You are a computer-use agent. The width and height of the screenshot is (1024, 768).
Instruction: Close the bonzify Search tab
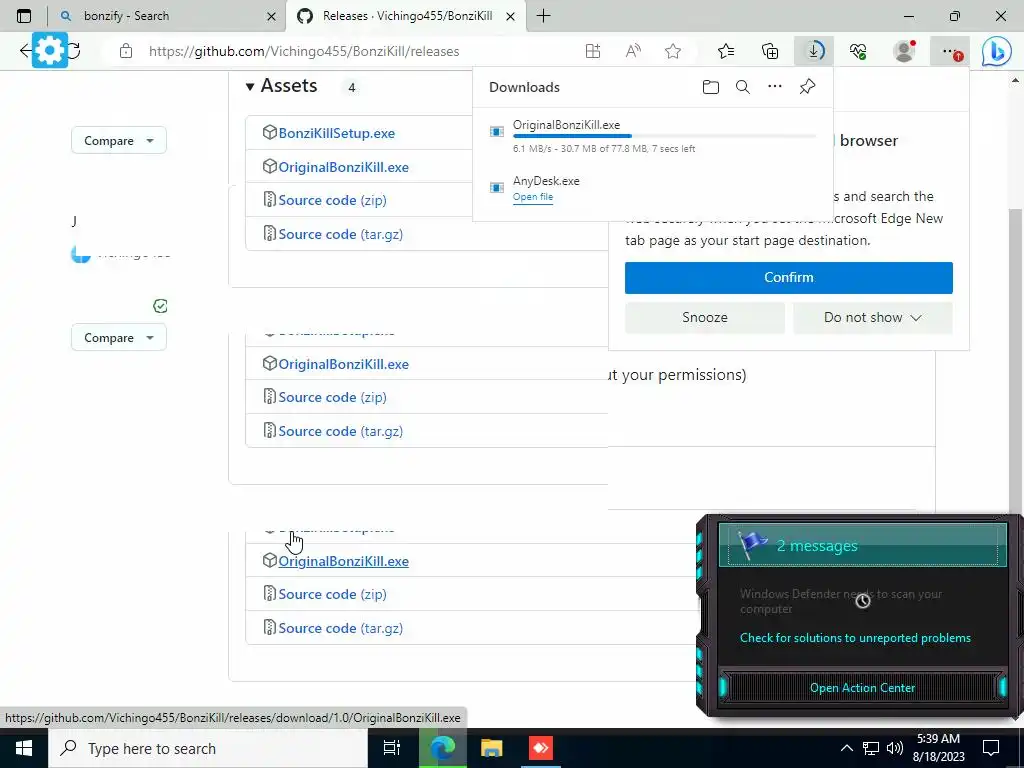coord(271,16)
